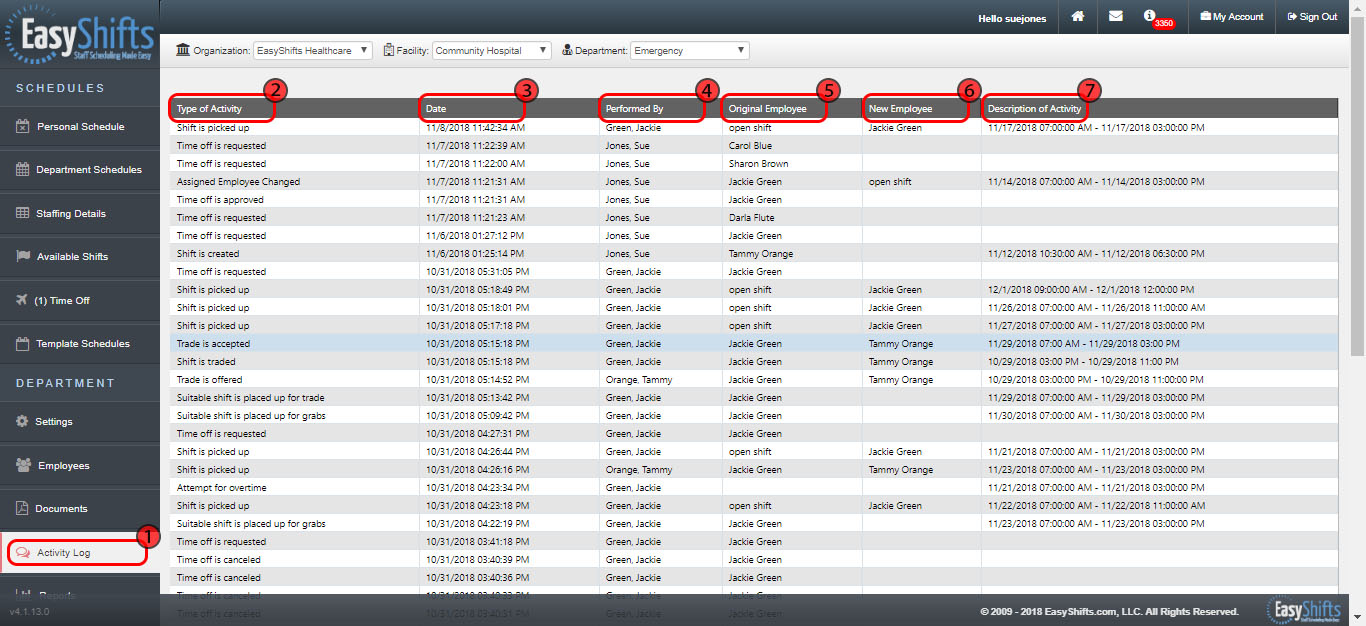Click the Employees people icon
Image resolution: width=1366 pixels, height=626 pixels.
[x=23, y=465]
